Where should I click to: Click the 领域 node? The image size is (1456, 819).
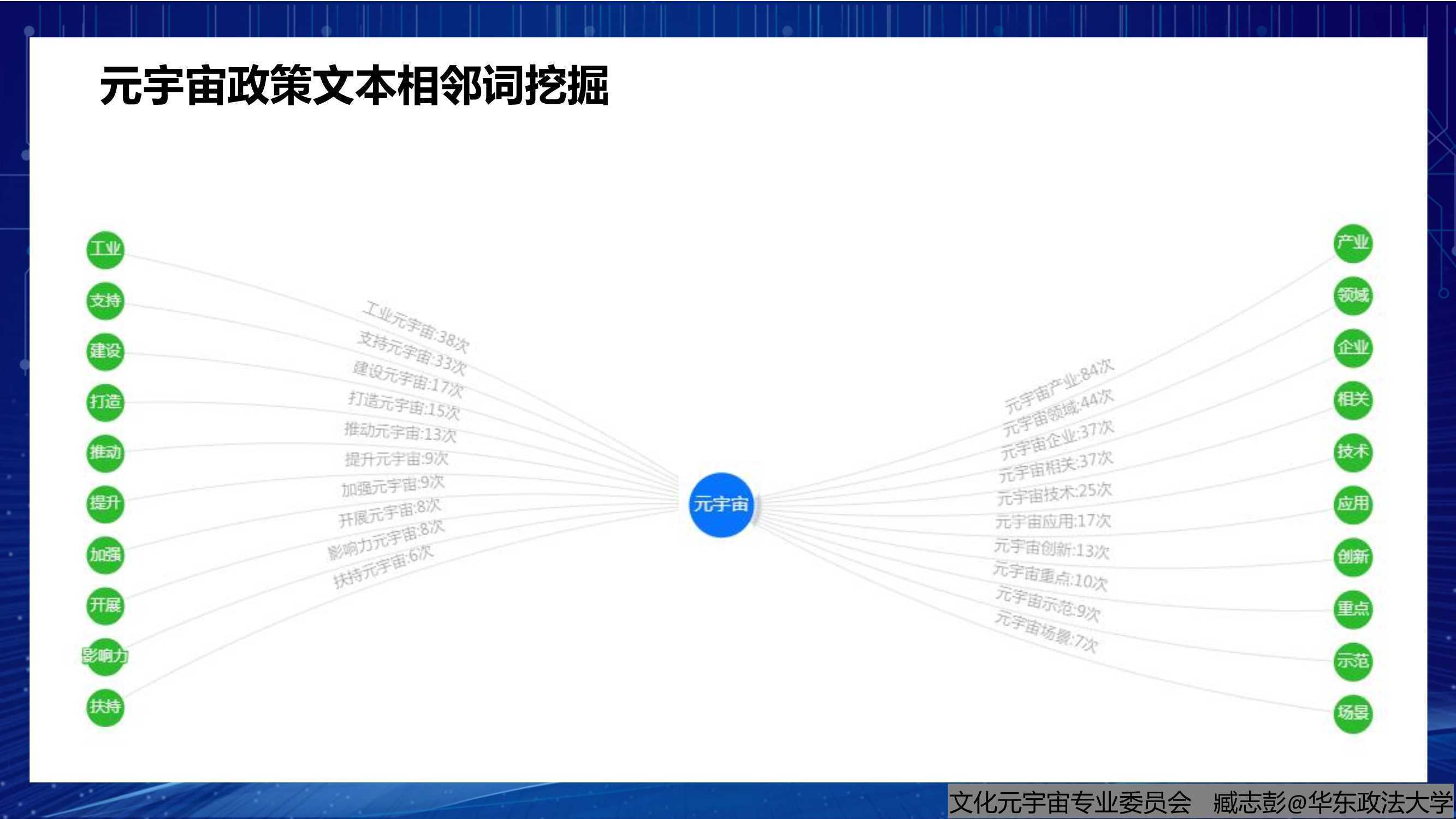1353,296
